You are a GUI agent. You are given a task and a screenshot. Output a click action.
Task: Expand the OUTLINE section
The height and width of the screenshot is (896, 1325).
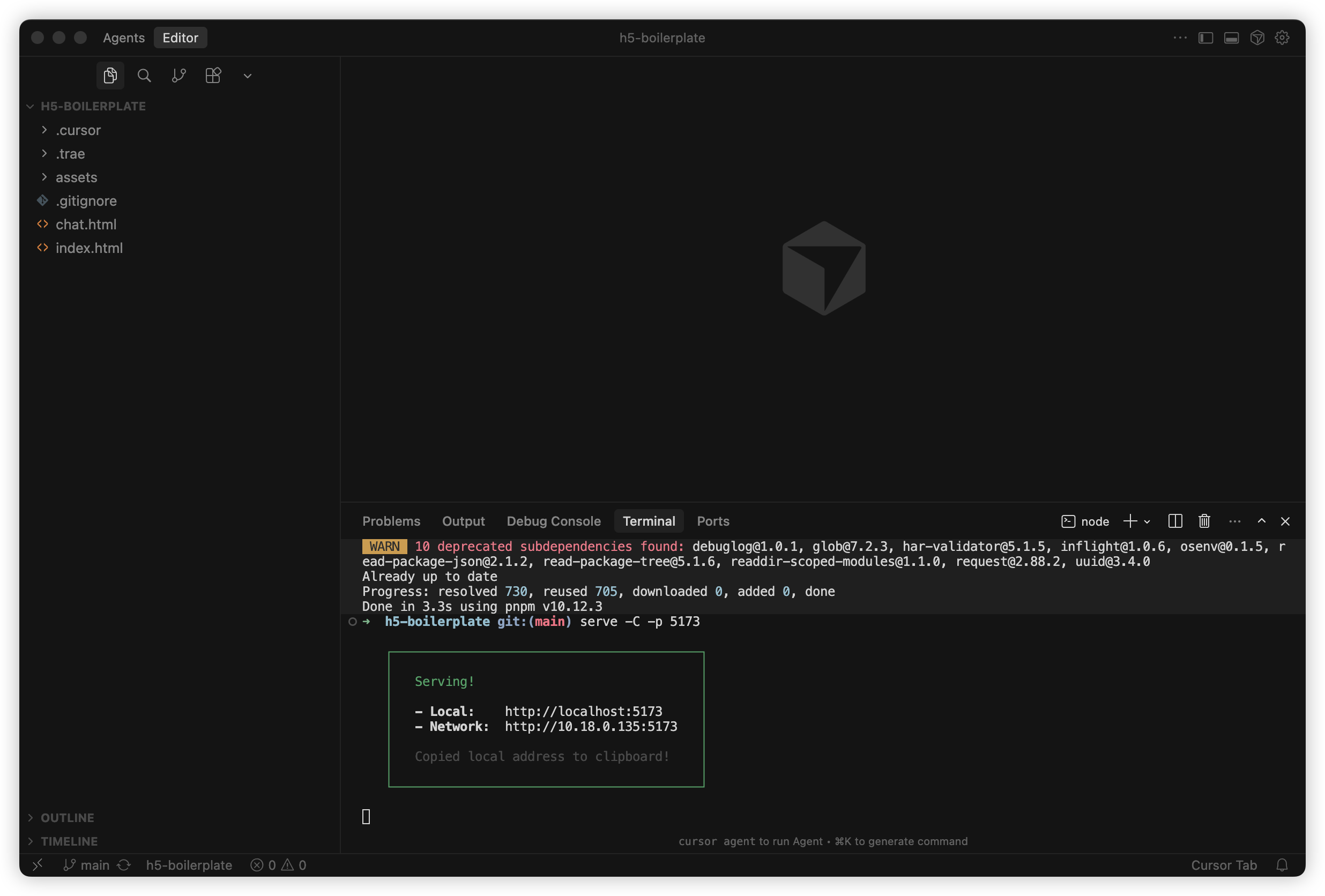coord(68,817)
